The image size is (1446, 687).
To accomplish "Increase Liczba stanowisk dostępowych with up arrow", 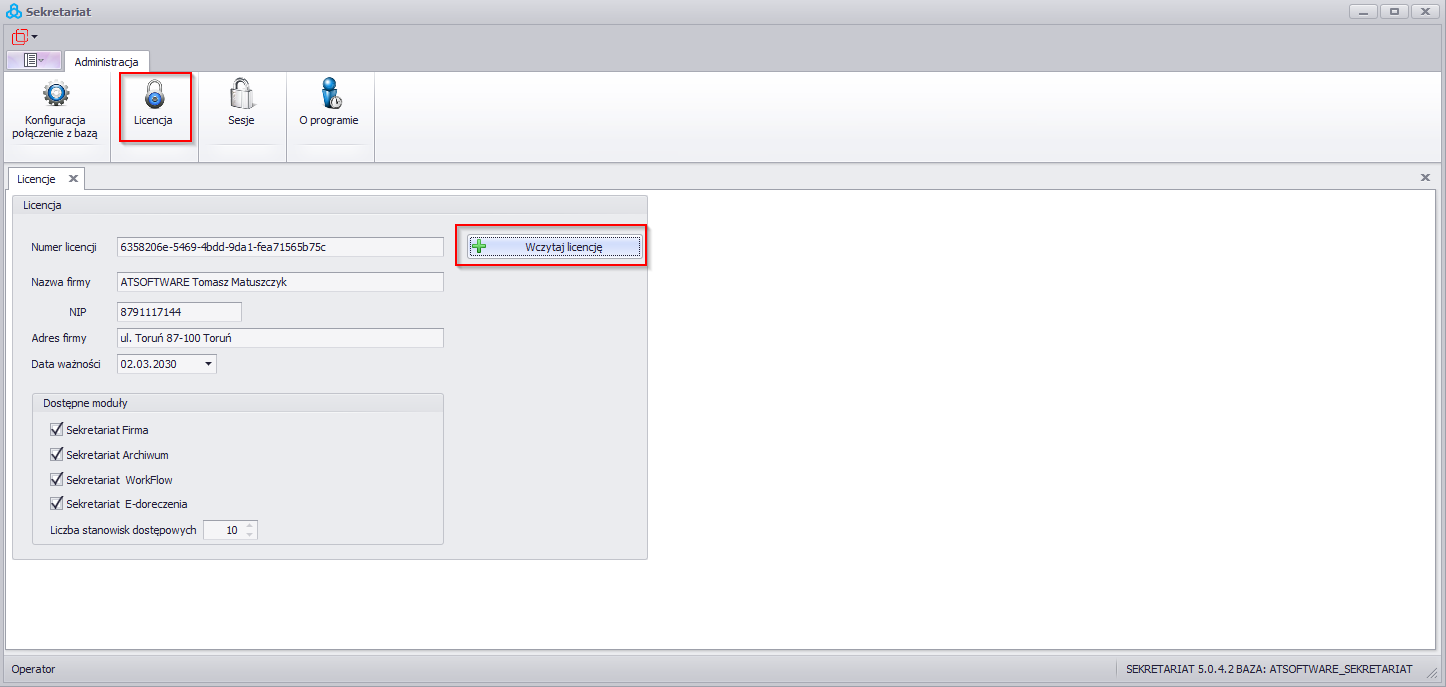I will 250,526.
